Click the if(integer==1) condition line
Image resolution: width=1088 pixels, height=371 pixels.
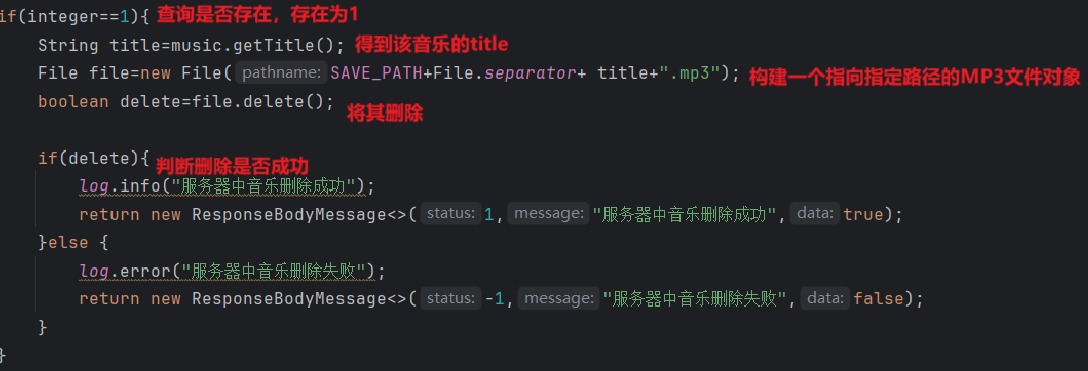pos(74,16)
